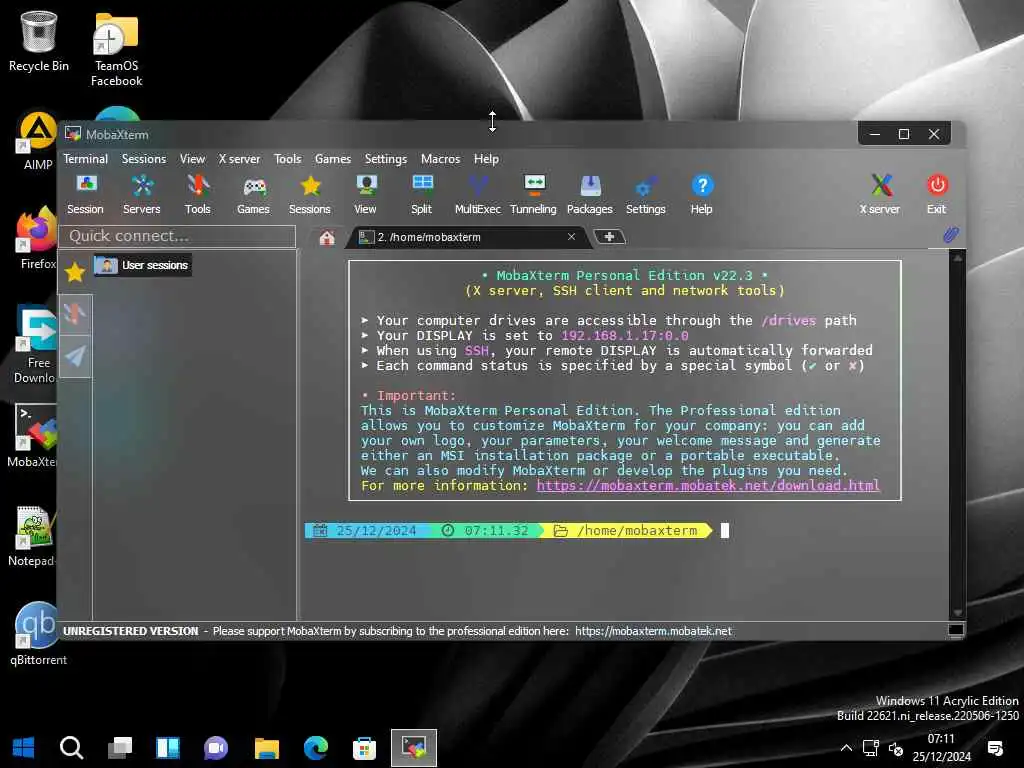1024x768 pixels.
Task: Open the Macros menu
Action: click(441, 159)
